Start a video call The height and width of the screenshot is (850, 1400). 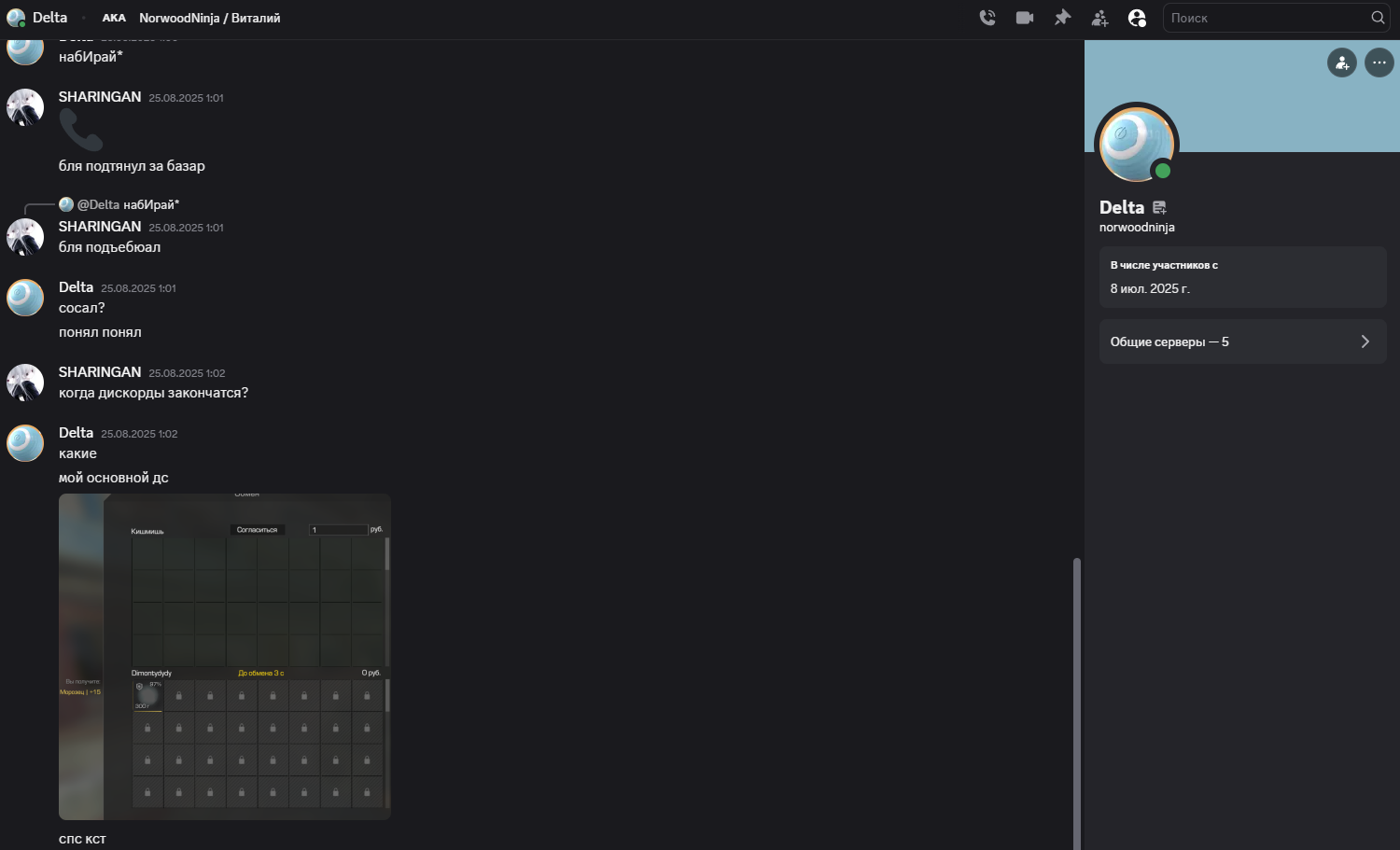pos(1025,18)
